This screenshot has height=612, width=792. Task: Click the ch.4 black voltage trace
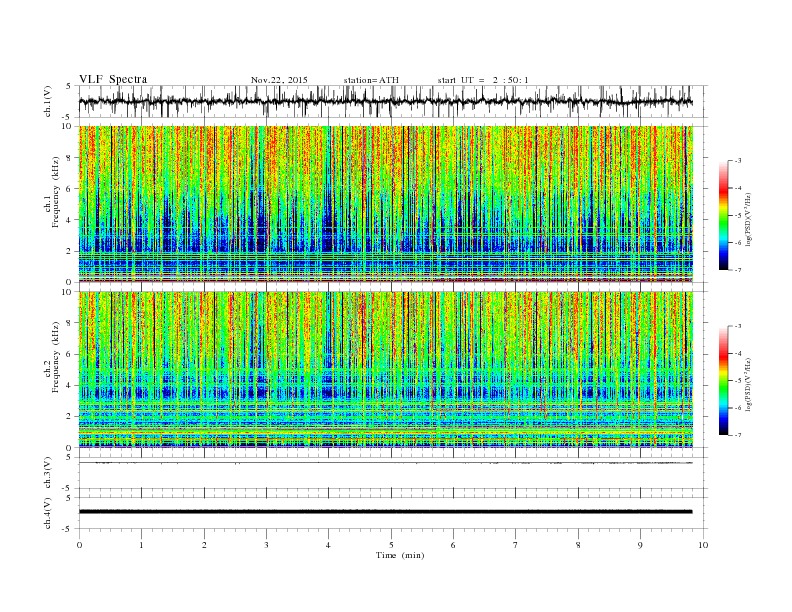click(x=385, y=512)
